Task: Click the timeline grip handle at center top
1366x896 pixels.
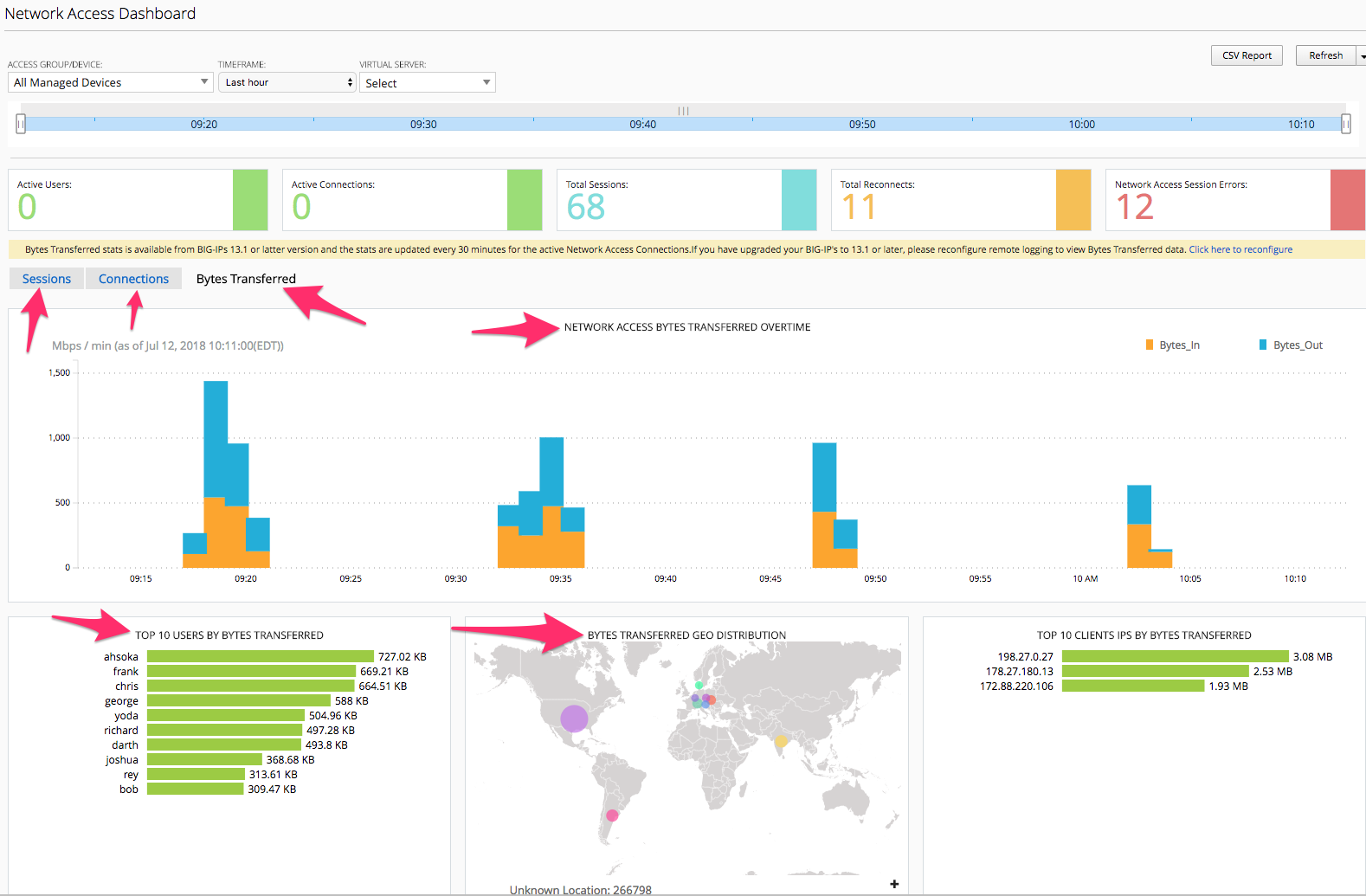Action: [684, 111]
